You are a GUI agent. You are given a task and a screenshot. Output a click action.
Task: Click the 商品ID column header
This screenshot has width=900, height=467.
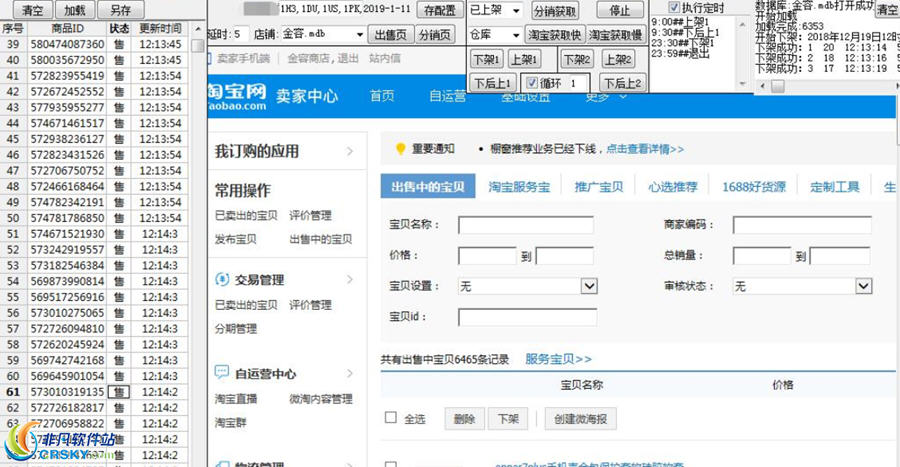(x=67, y=28)
